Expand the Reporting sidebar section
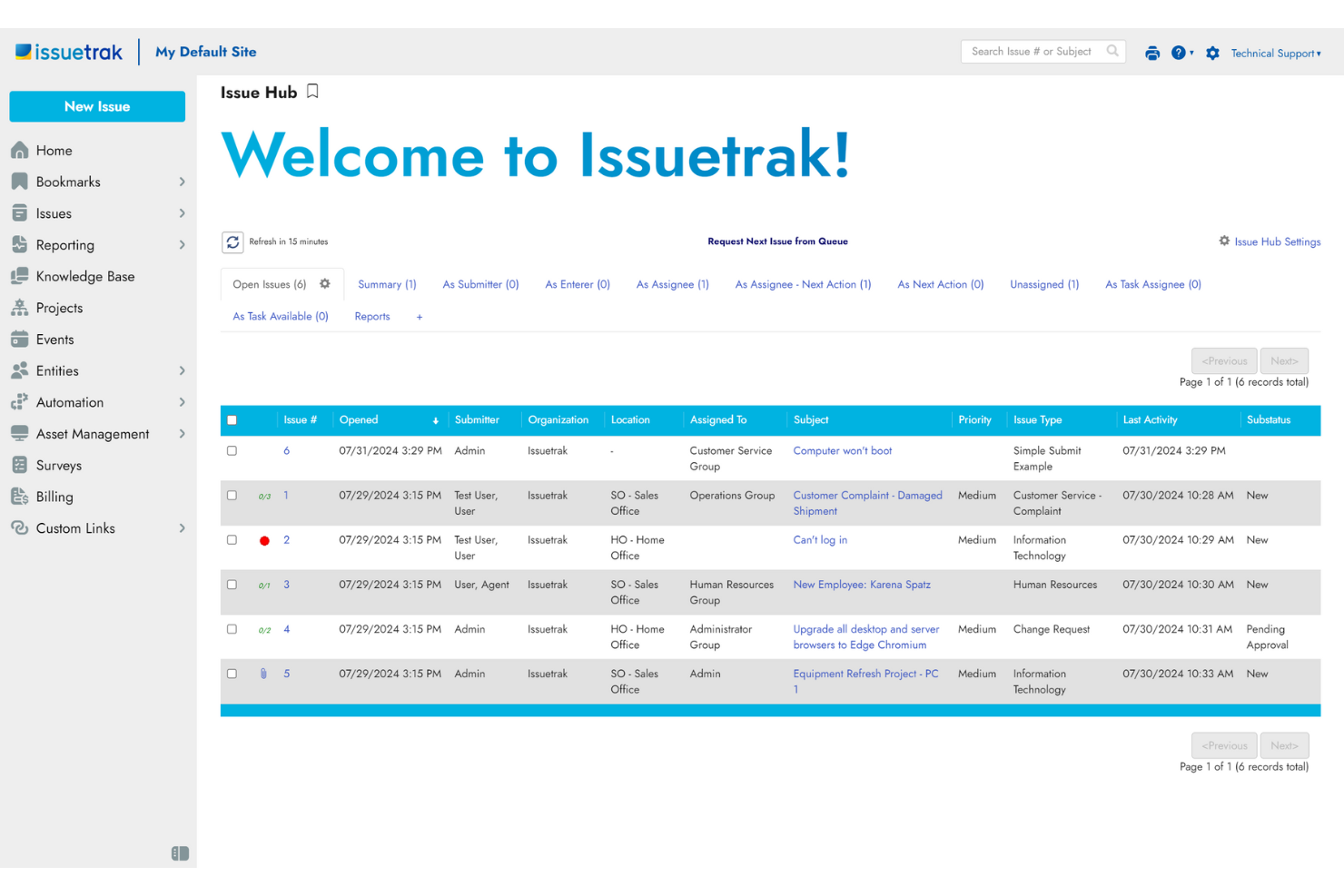Viewport: 1344px width, 896px height. (182, 244)
